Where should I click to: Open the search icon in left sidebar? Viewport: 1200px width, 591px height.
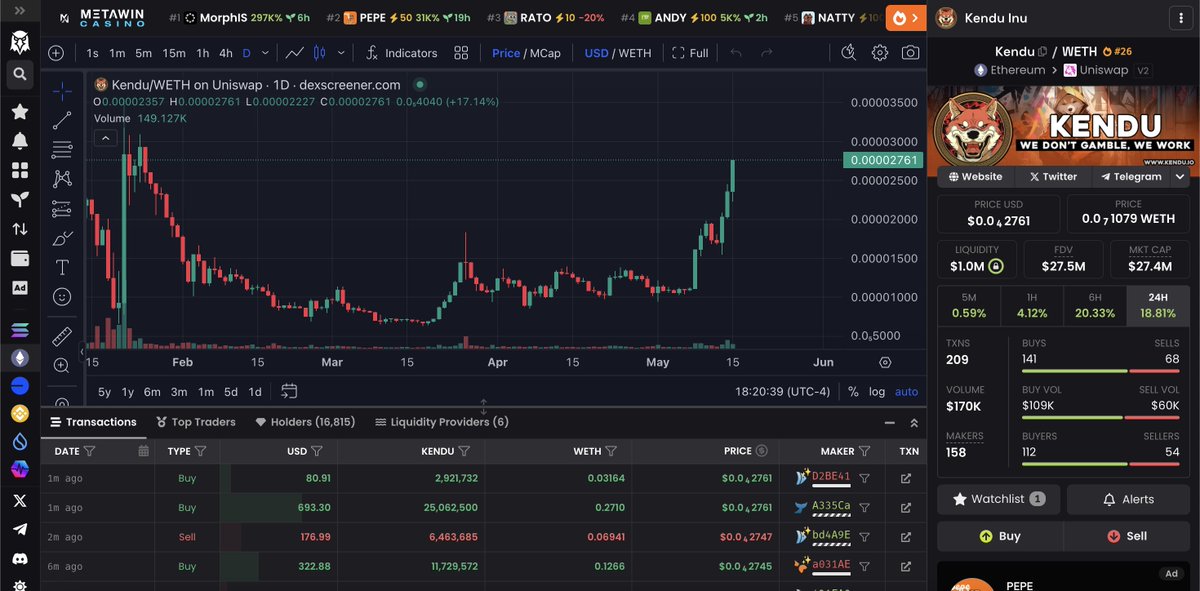point(19,74)
